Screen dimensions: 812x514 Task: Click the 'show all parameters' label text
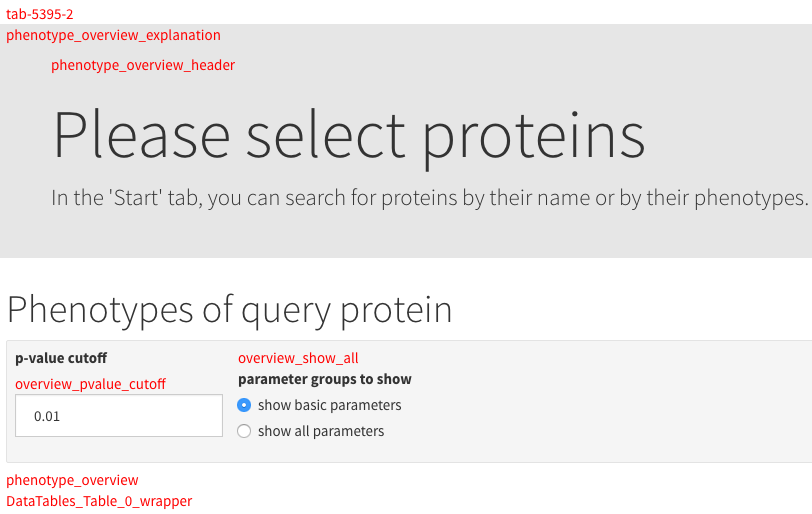click(320, 431)
